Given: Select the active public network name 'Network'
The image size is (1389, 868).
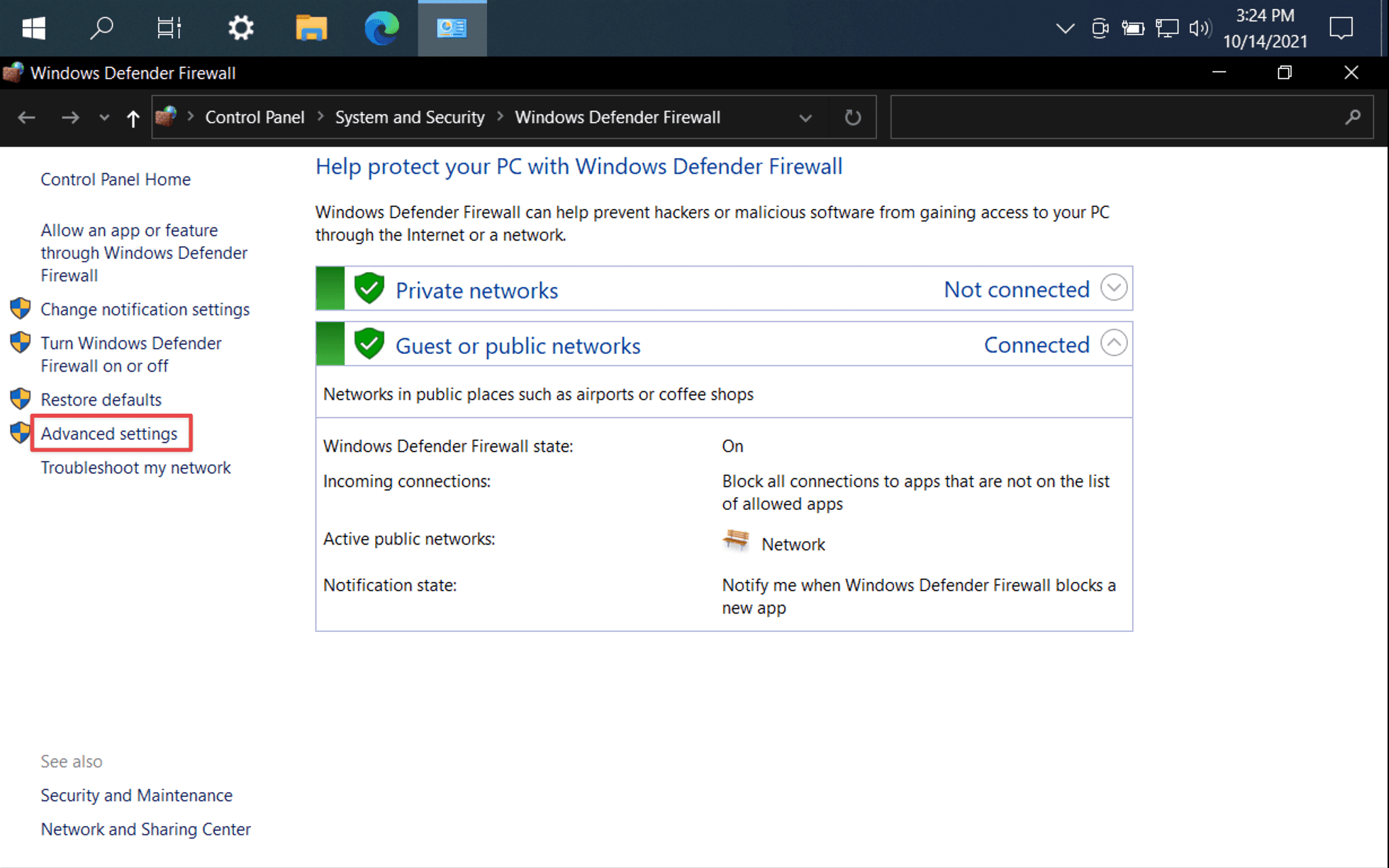Looking at the screenshot, I should tap(793, 544).
